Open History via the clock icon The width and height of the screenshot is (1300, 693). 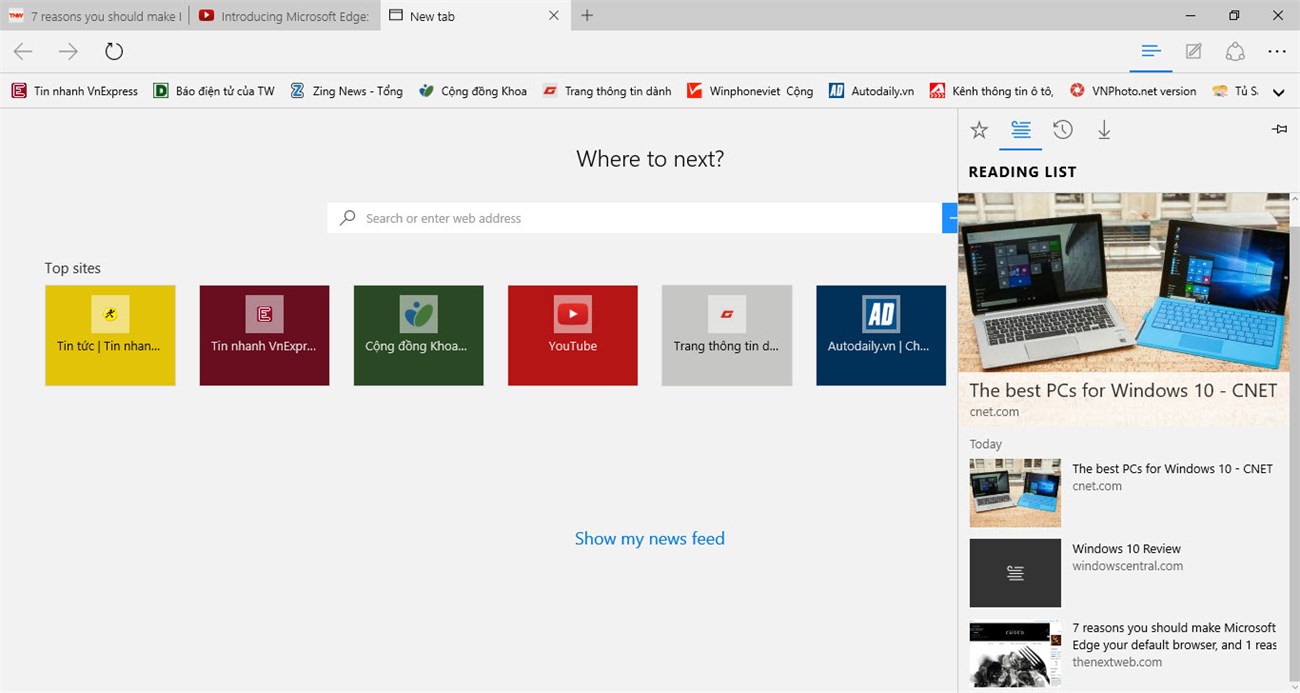tap(1063, 130)
